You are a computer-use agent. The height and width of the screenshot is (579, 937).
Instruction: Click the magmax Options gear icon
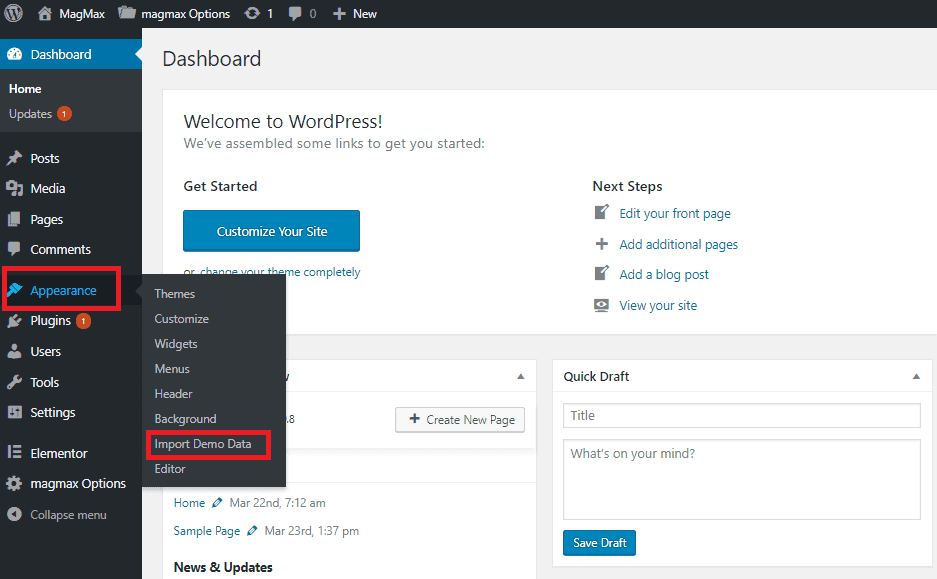tap(14, 483)
